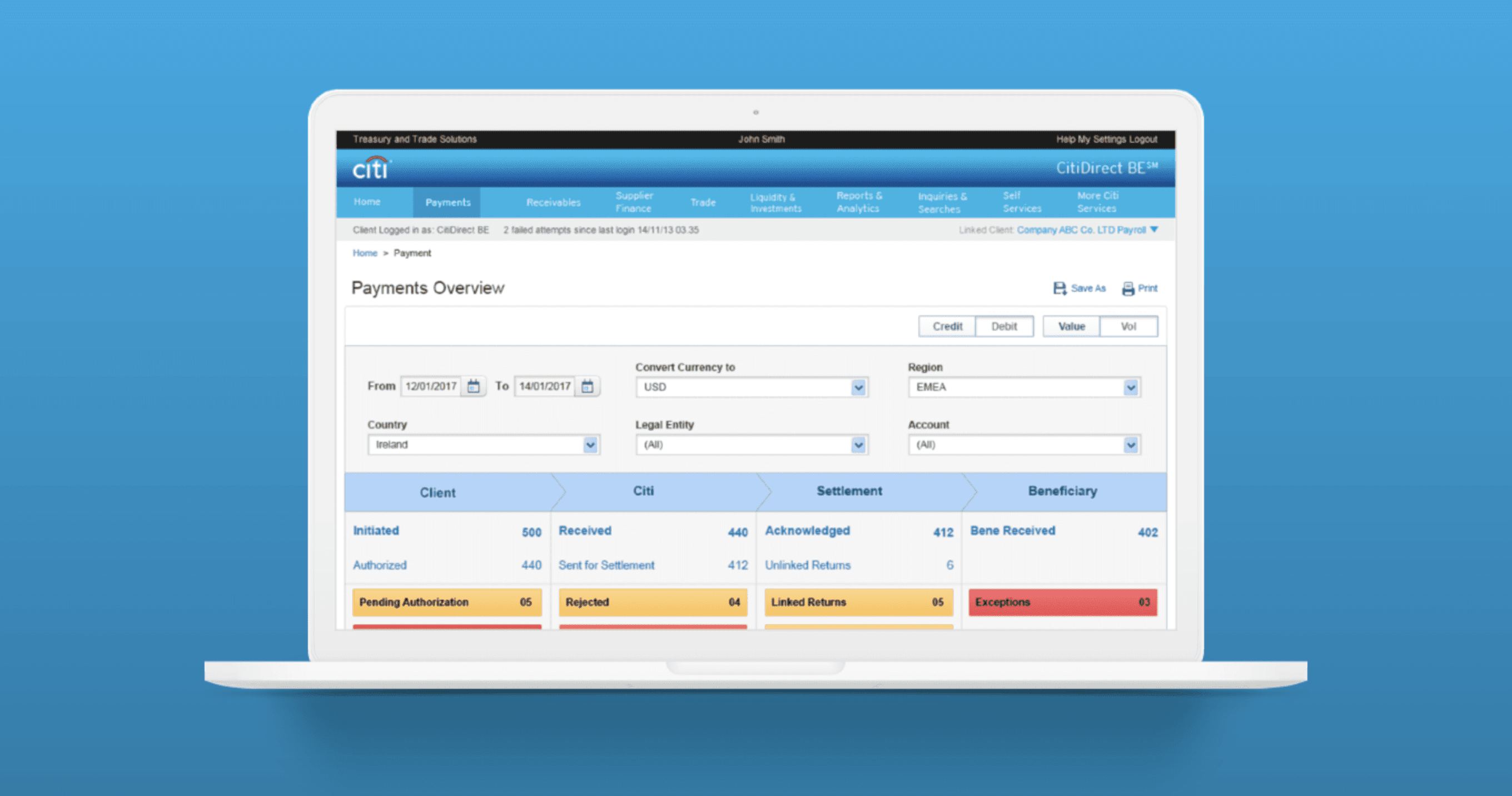Click the Home breadcrumb link
This screenshot has height=796, width=1512.
[x=365, y=253]
